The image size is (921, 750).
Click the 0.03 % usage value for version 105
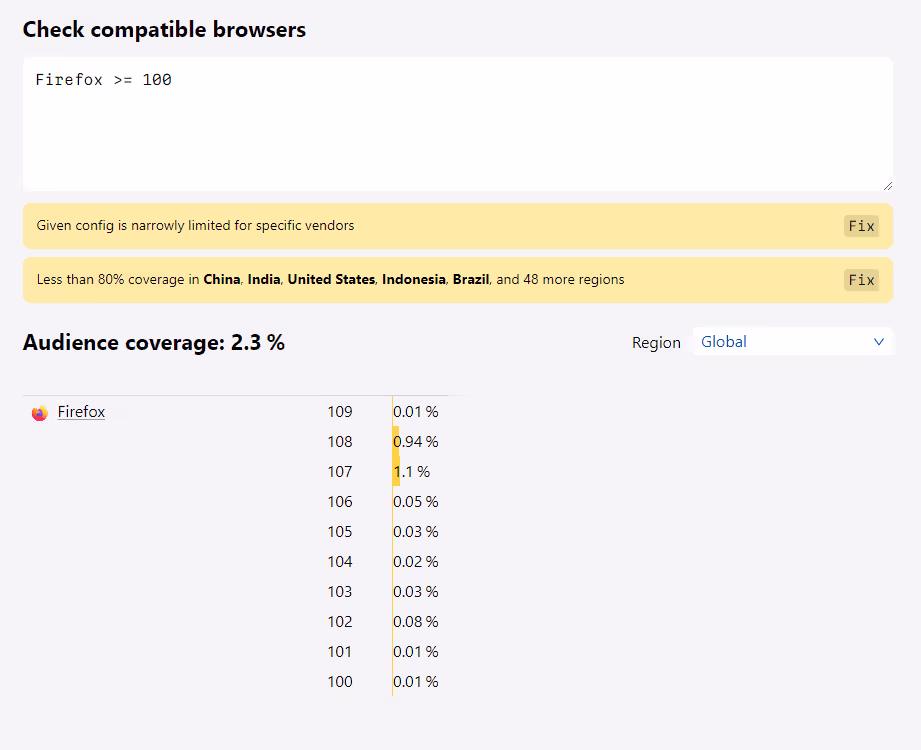pos(416,532)
